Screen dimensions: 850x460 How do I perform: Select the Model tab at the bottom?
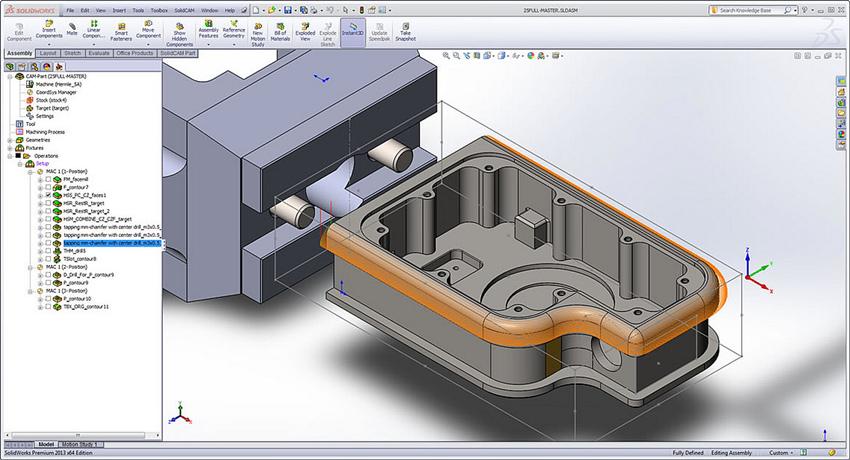(x=46, y=444)
